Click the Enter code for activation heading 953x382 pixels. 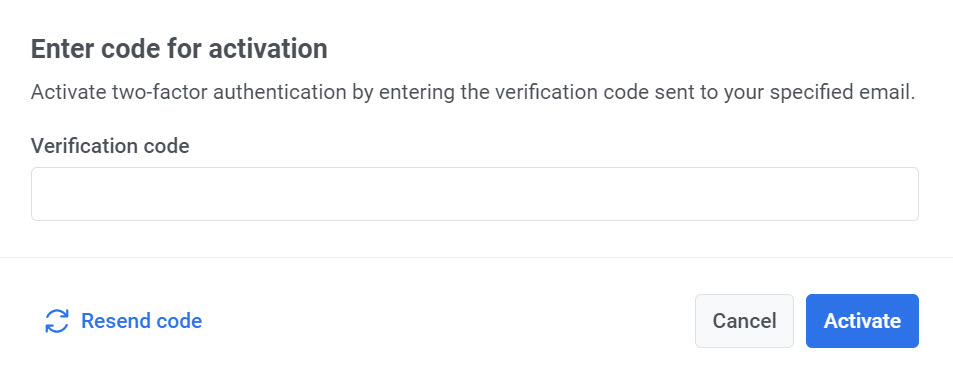pyautogui.click(x=179, y=49)
